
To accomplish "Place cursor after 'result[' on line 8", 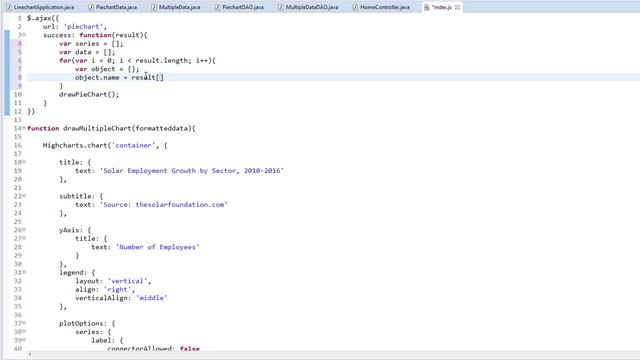I will [160, 77].
